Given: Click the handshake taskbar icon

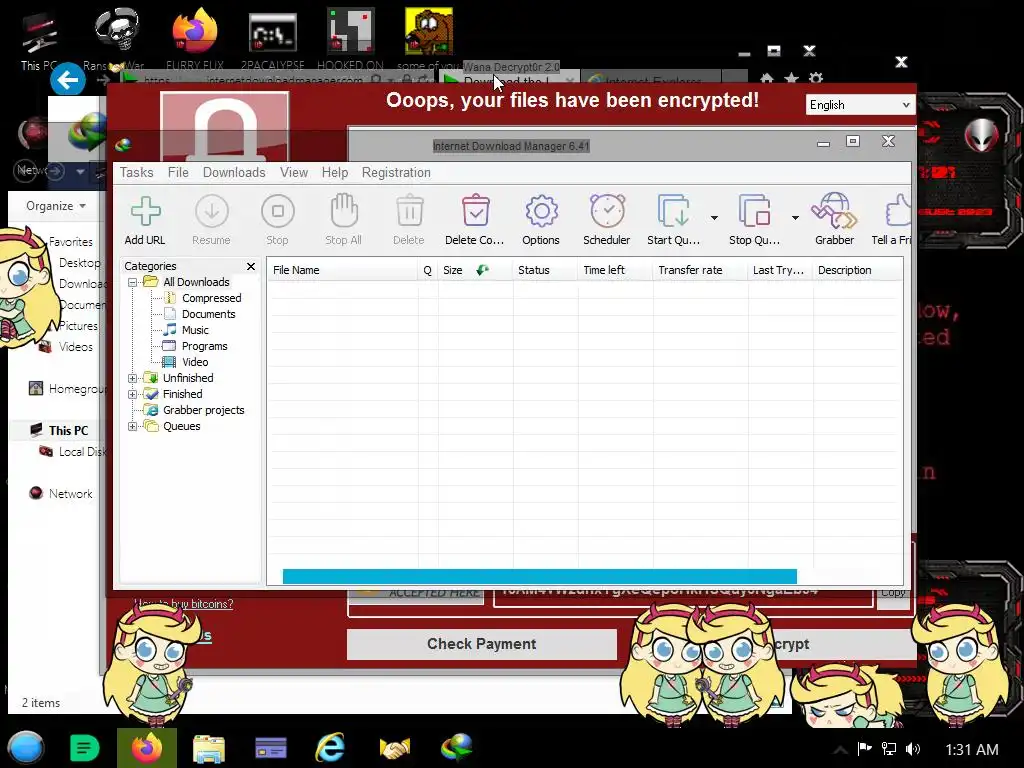Looking at the screenshot, I should (394, 748).
